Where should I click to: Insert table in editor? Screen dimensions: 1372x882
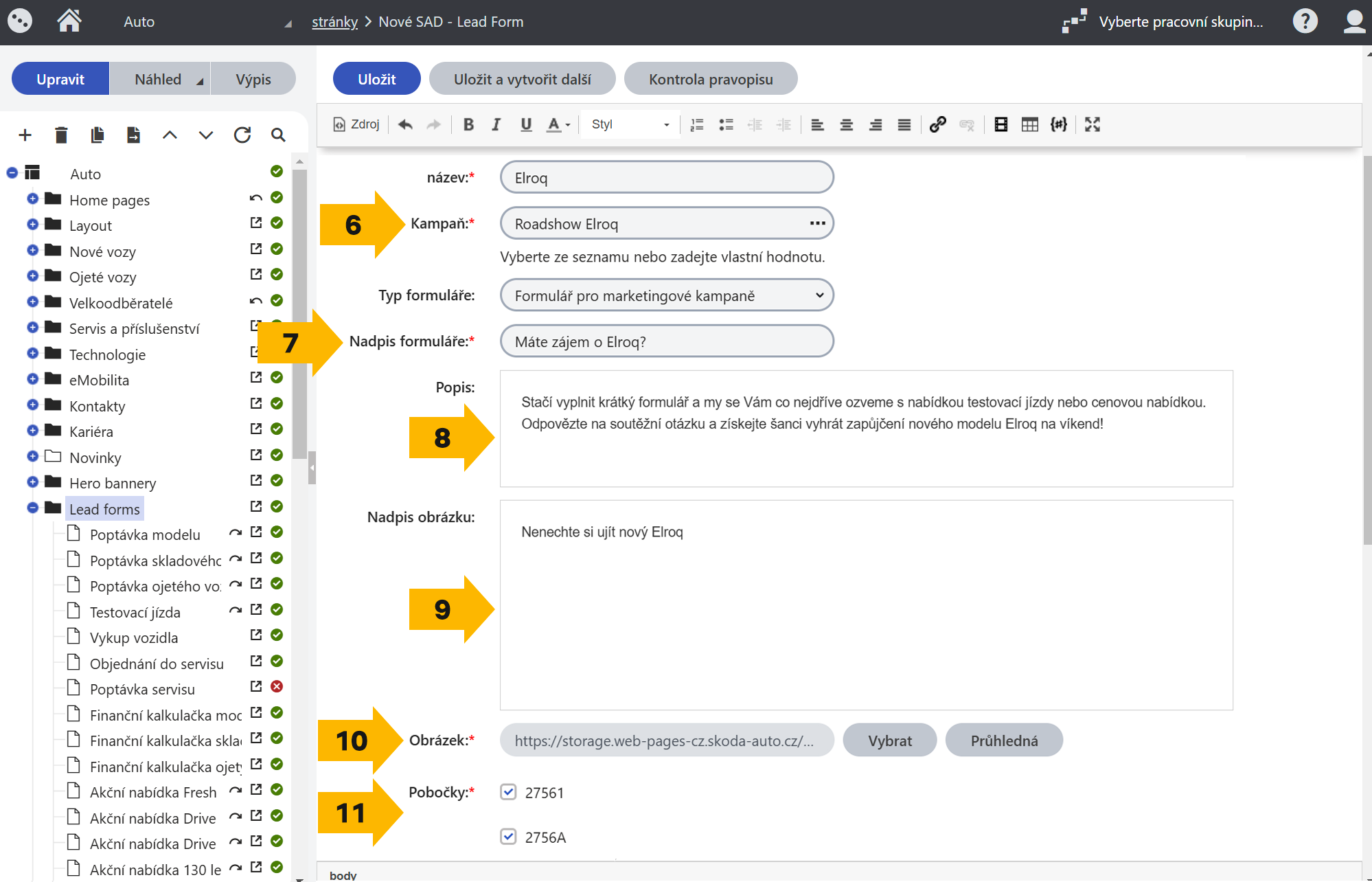point(1030,124)
